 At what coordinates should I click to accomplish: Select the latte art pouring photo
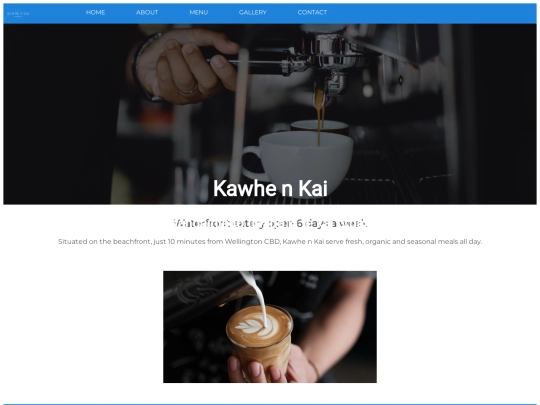point(270,327)
